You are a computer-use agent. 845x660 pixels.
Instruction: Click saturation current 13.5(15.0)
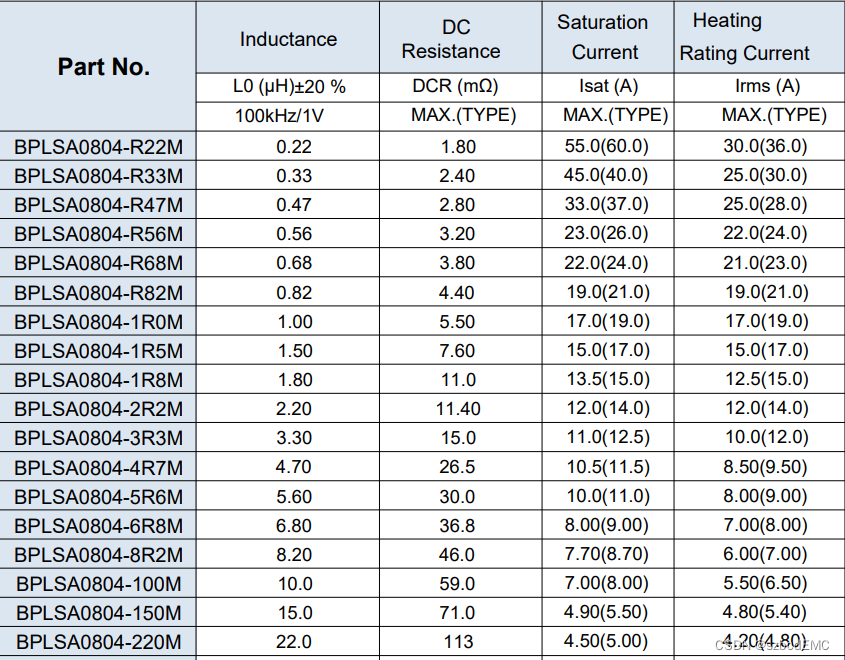pyautogui.click(x=608, y=379)
